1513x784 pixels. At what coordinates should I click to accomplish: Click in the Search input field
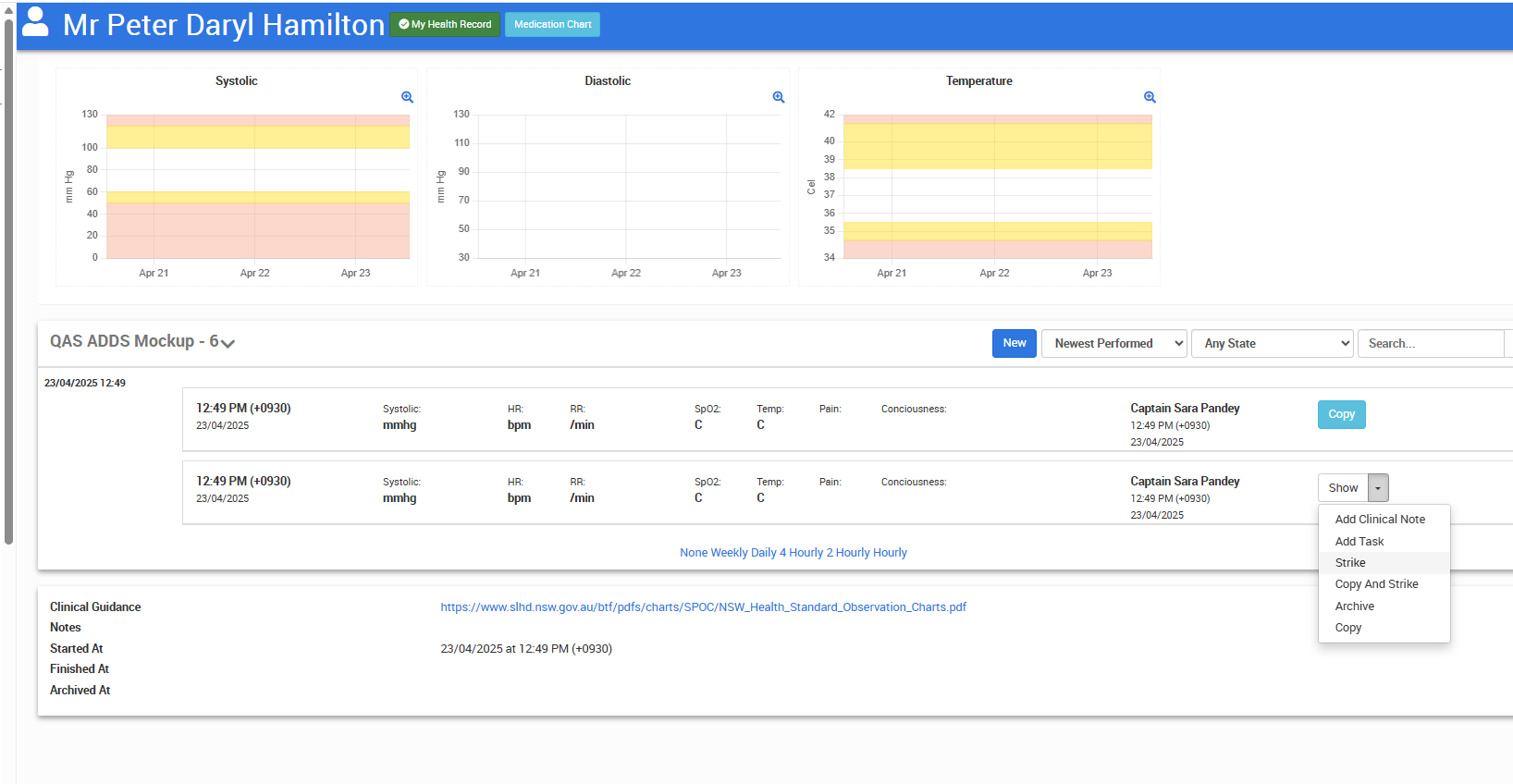(x=1429, y=343)
